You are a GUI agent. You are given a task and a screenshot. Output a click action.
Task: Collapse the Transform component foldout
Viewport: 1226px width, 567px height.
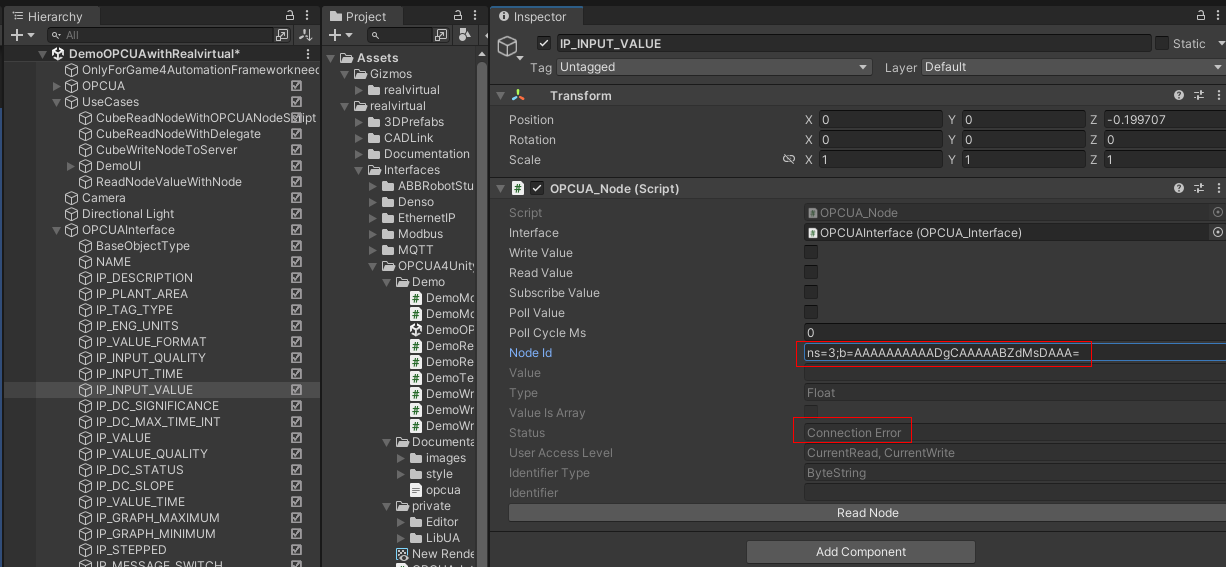click(502, 95)
